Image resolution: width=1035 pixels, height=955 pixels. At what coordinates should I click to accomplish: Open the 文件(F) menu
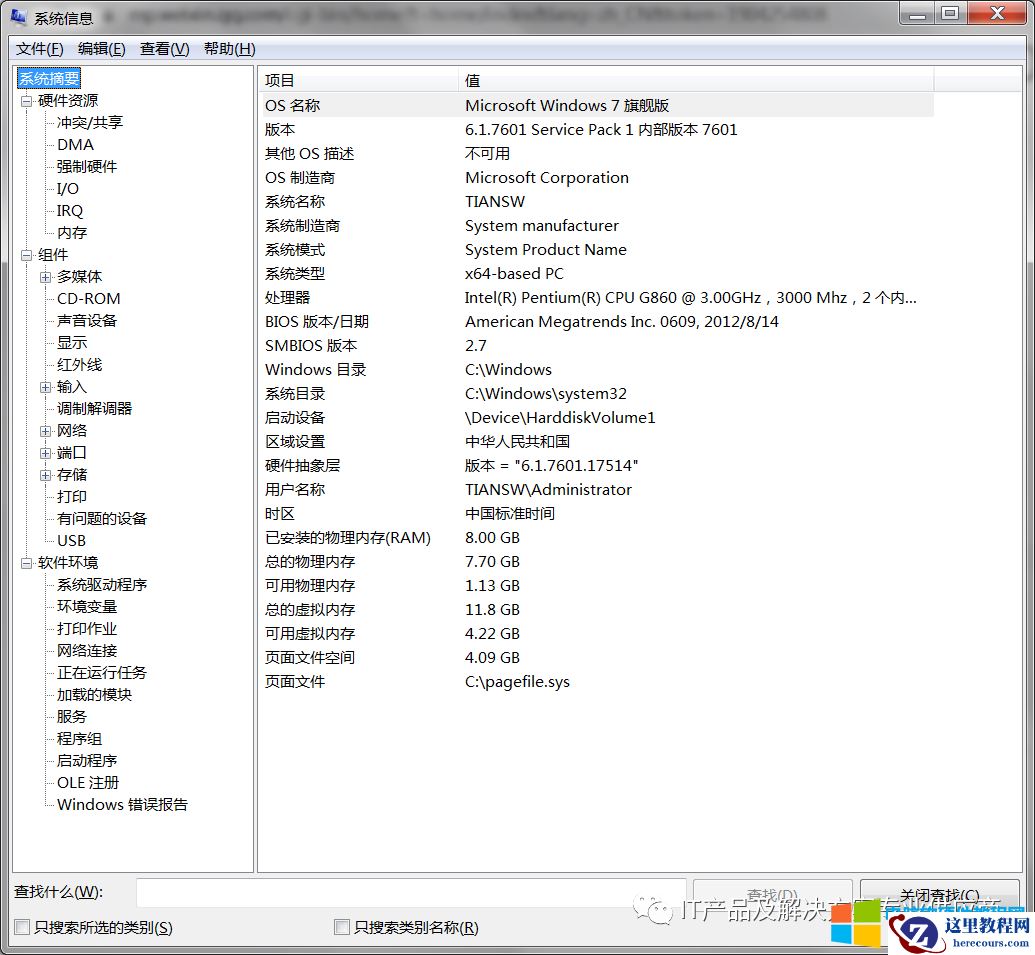tap(40, 49)
